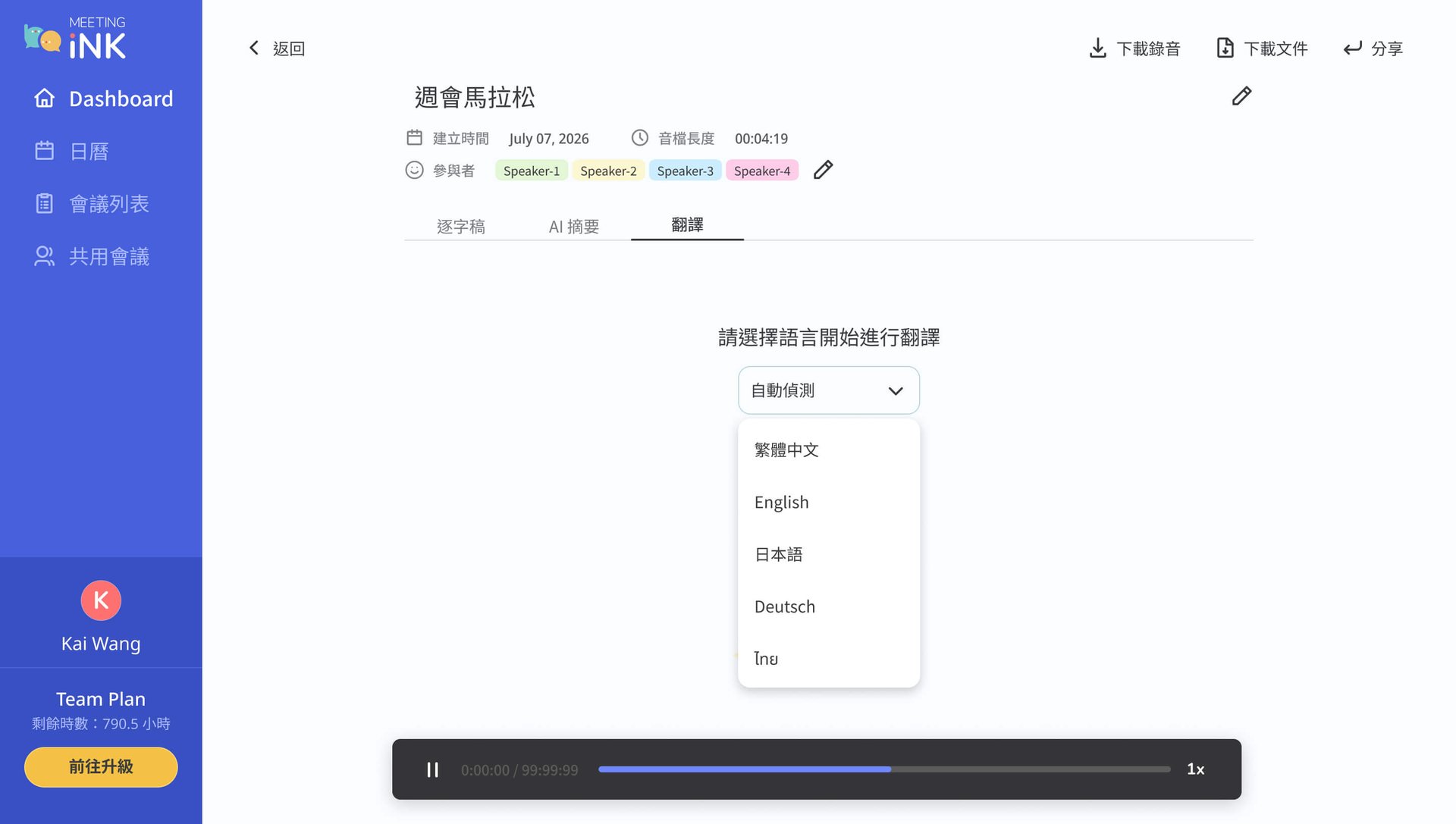Viewport: 1456px width, 824px height.
Task: Change the 1x playback speed
Action: click(1195, 769)
